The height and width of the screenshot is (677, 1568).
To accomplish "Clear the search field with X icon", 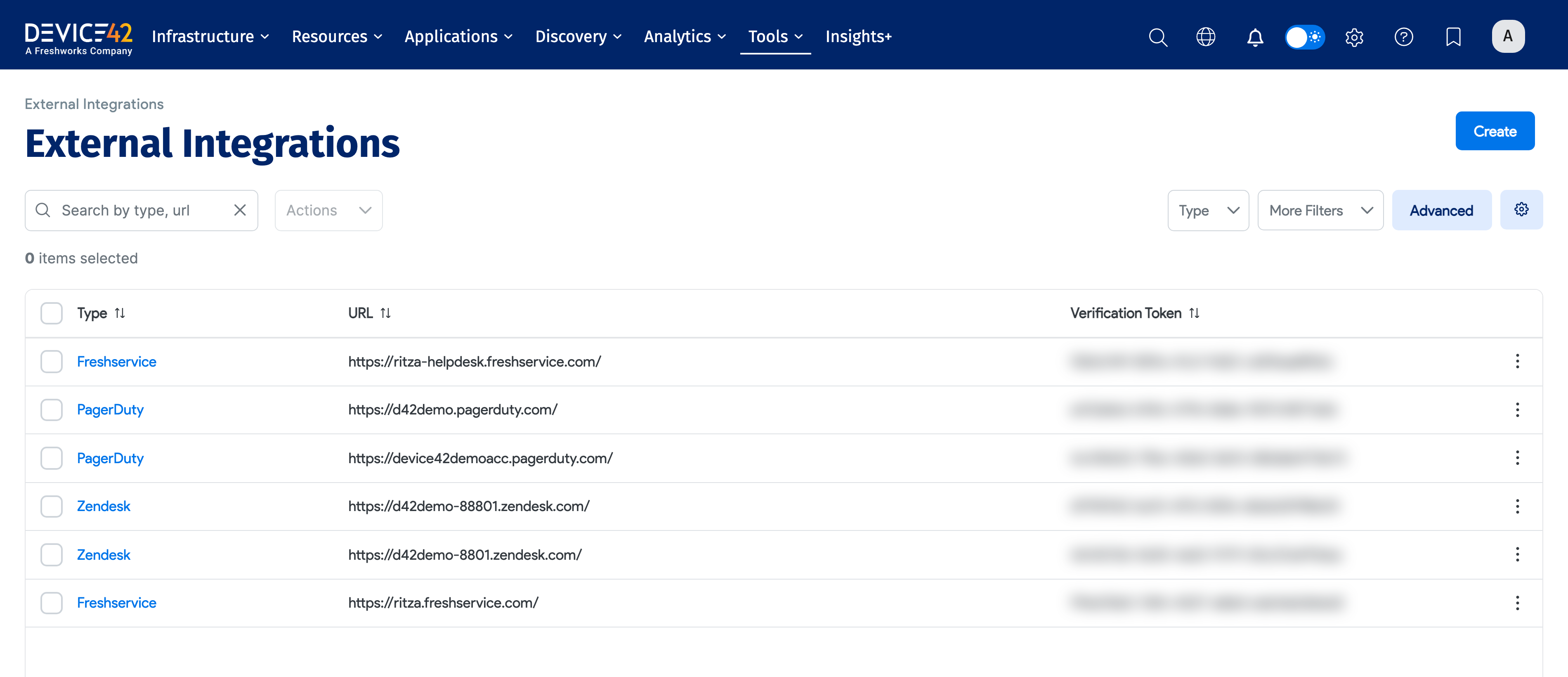I will coord(240,210).
